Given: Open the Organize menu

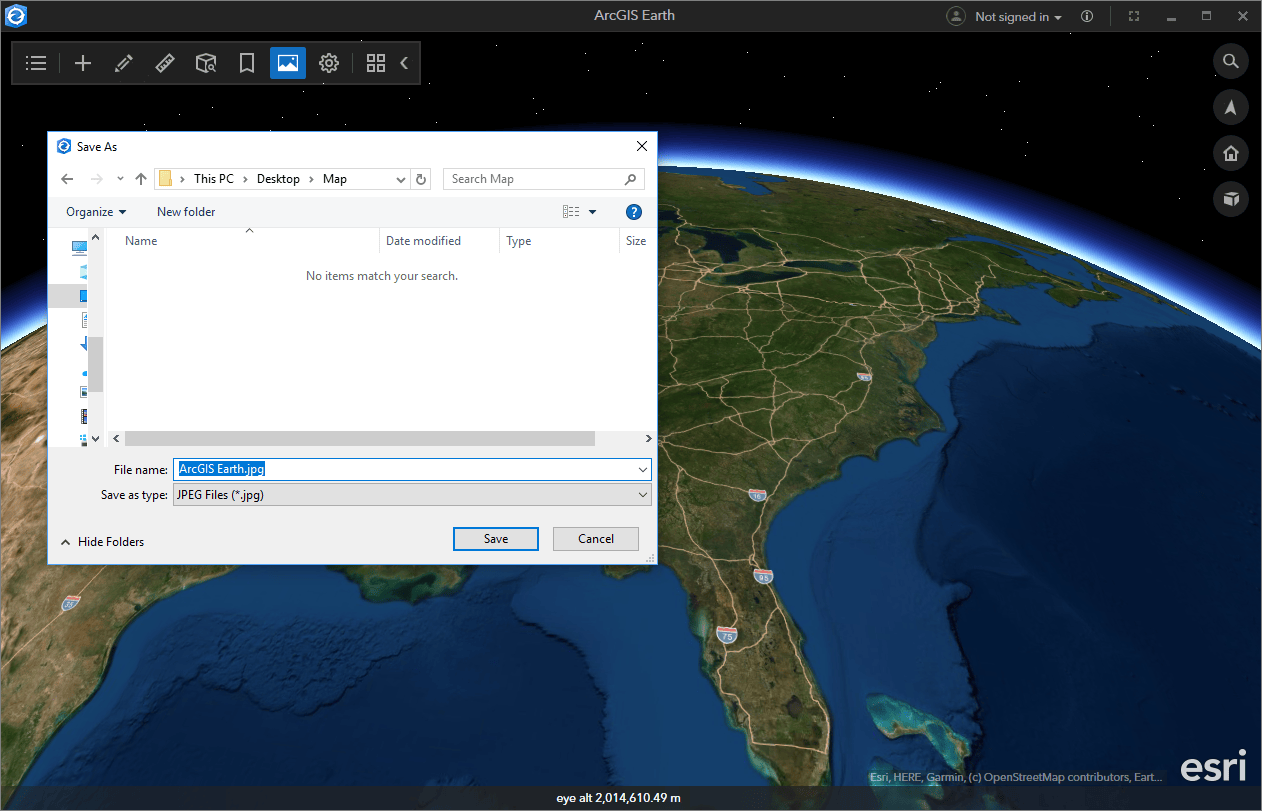Looking at the screenshot, I should (94, 211).
